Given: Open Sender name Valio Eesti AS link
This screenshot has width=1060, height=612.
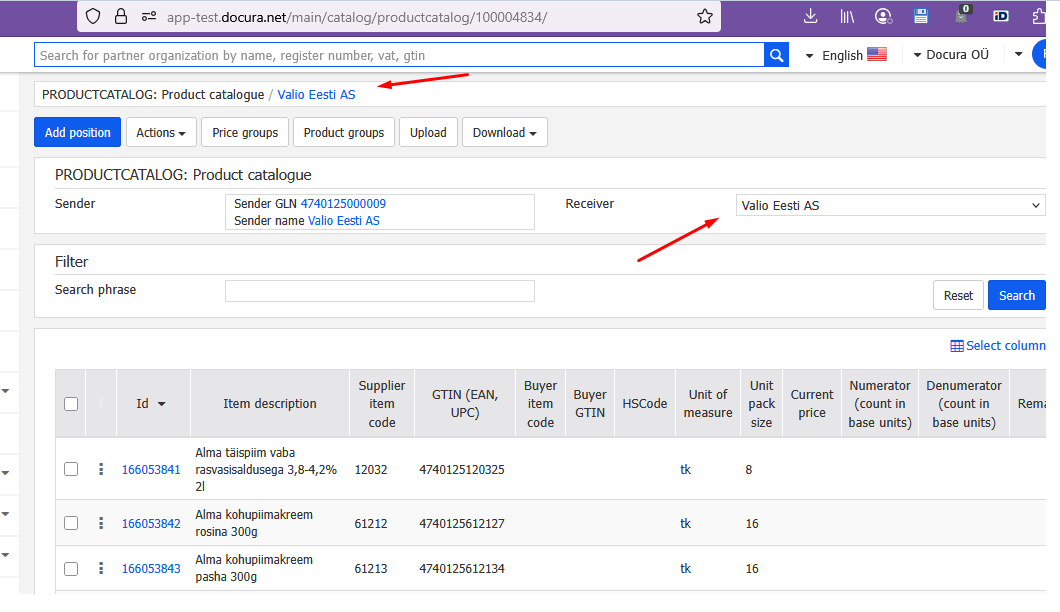Looking at the screenshot, I should pyautogui.click(x=343, y=220).
